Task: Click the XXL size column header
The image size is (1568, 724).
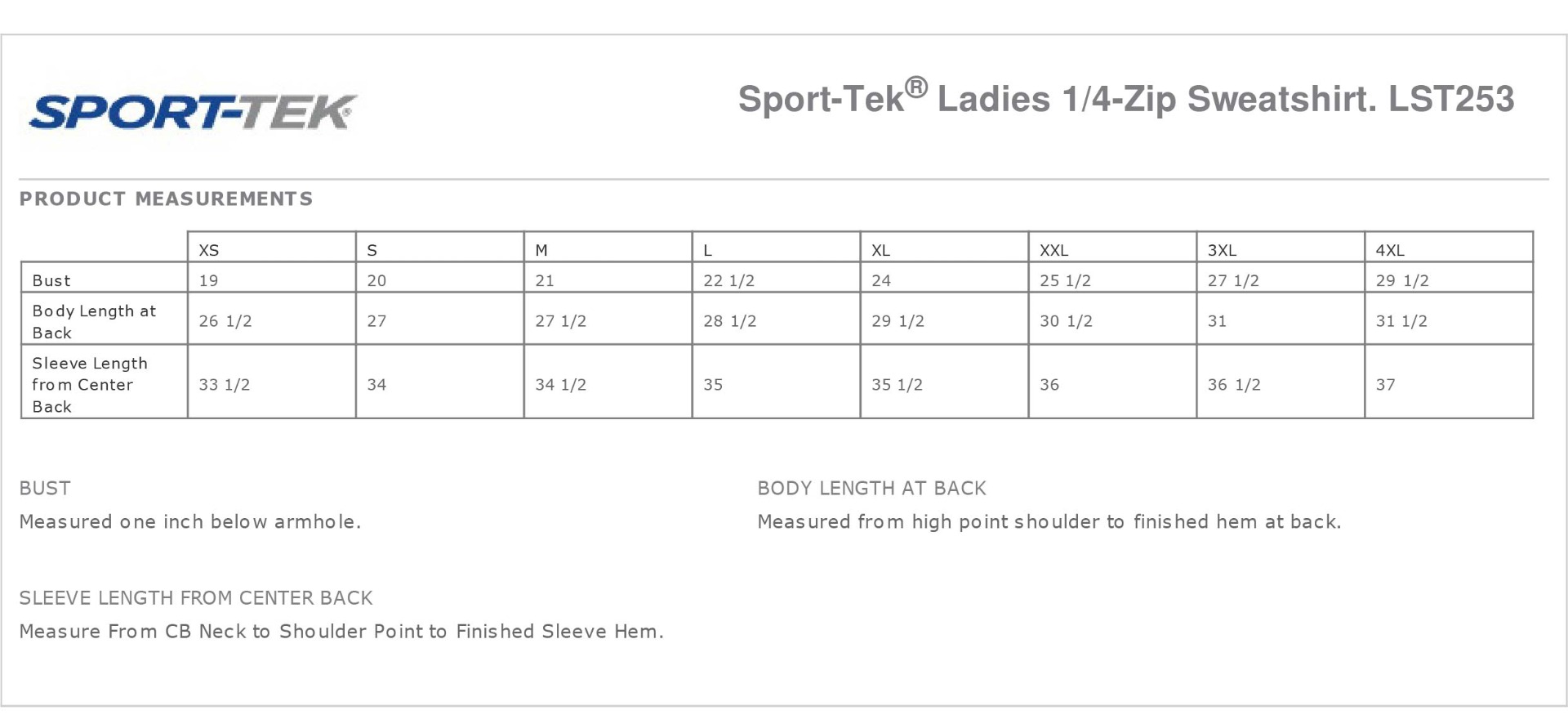Action: 1053,250
